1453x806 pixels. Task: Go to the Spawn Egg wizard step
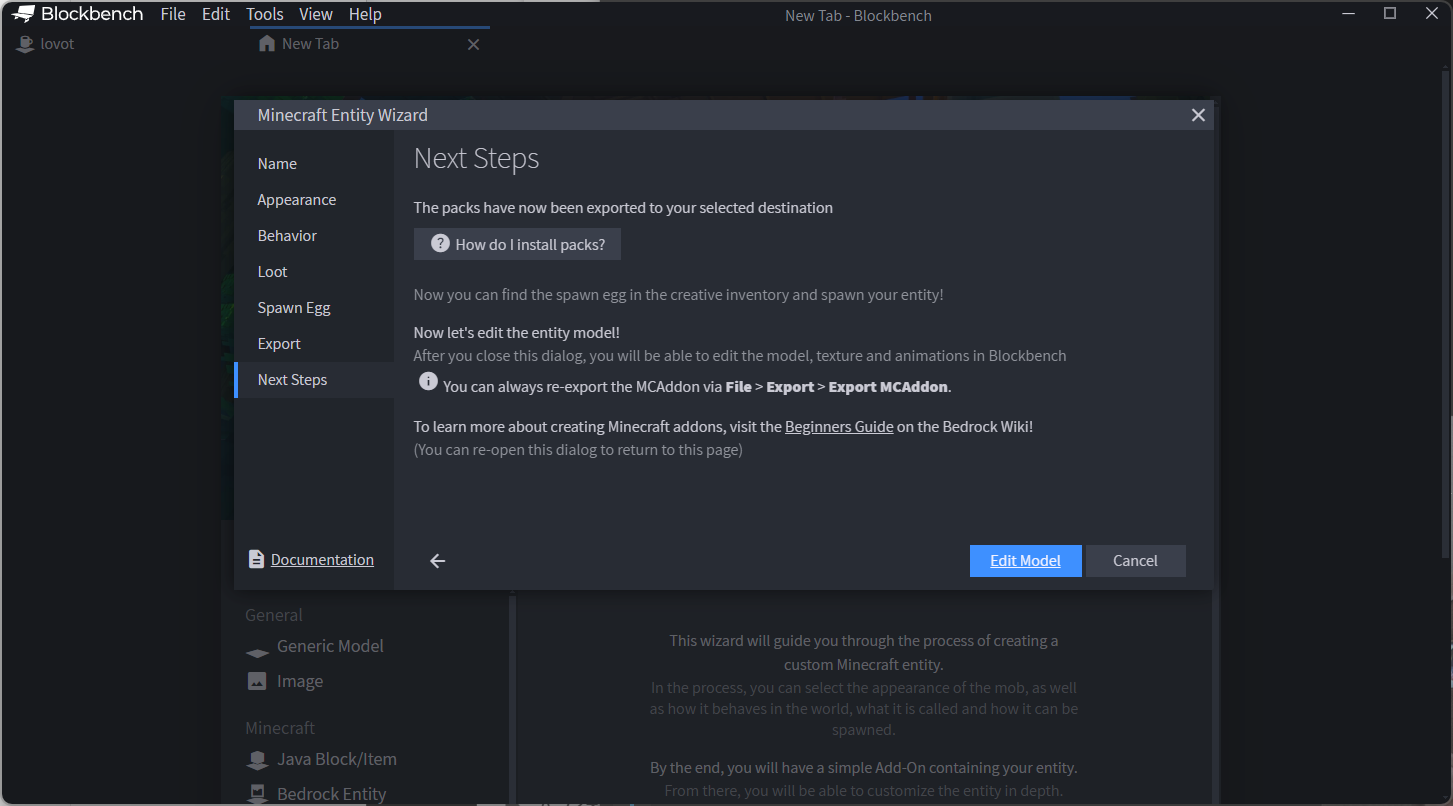tap(314, 308)
